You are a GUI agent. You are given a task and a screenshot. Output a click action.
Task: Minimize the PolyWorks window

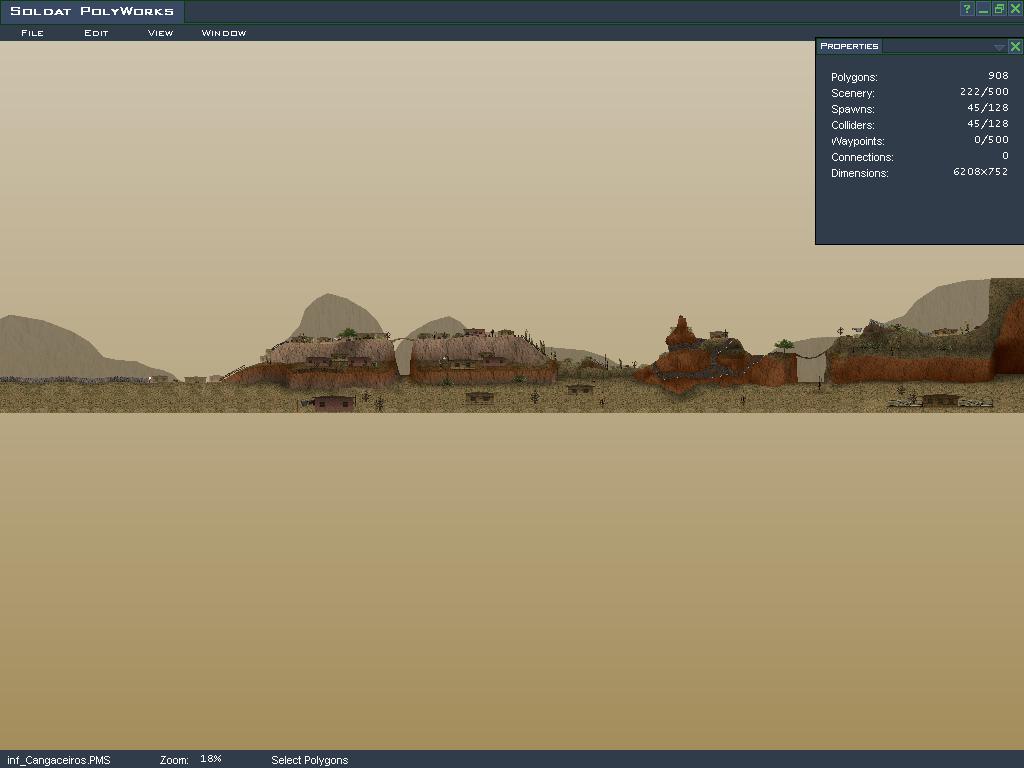tap(983, 9)
